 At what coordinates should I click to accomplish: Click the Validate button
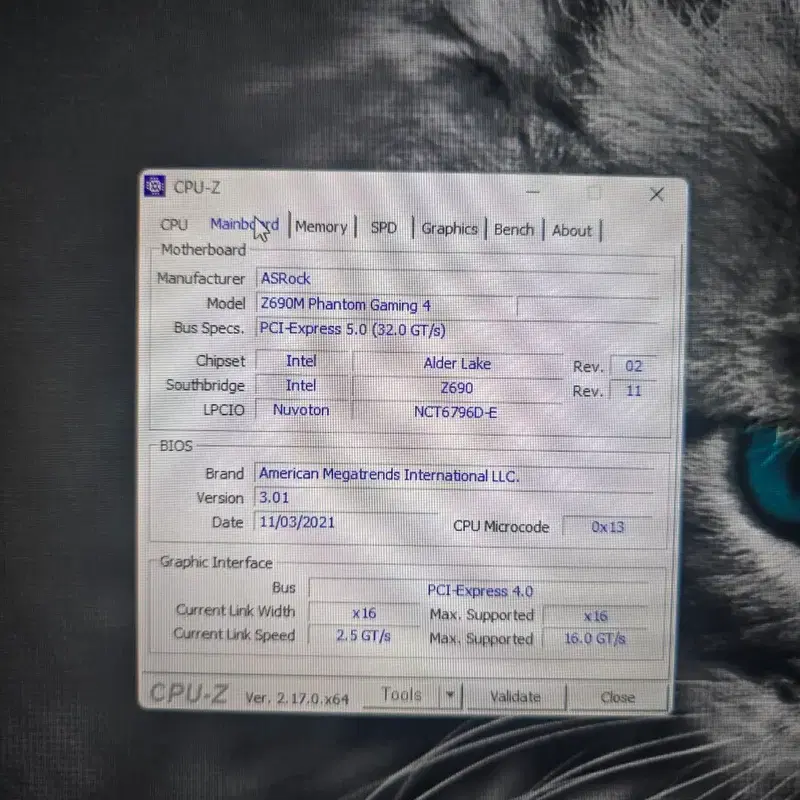(515, 696)
